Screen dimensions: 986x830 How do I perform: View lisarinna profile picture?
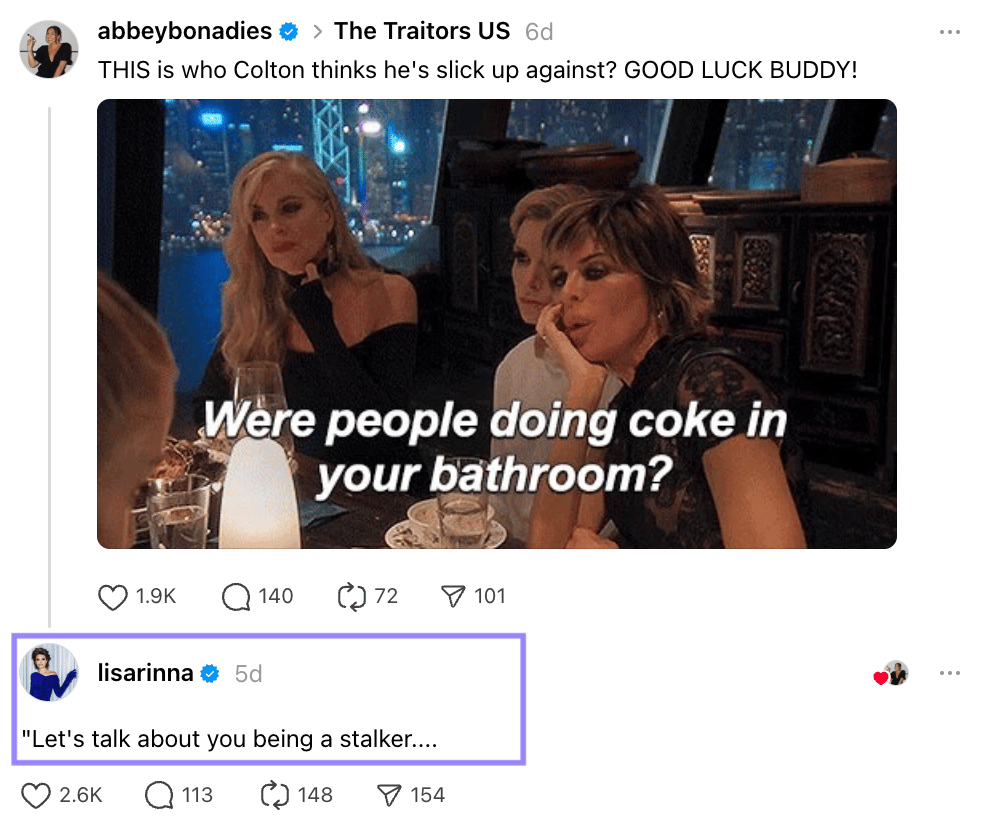pos(49,672)
